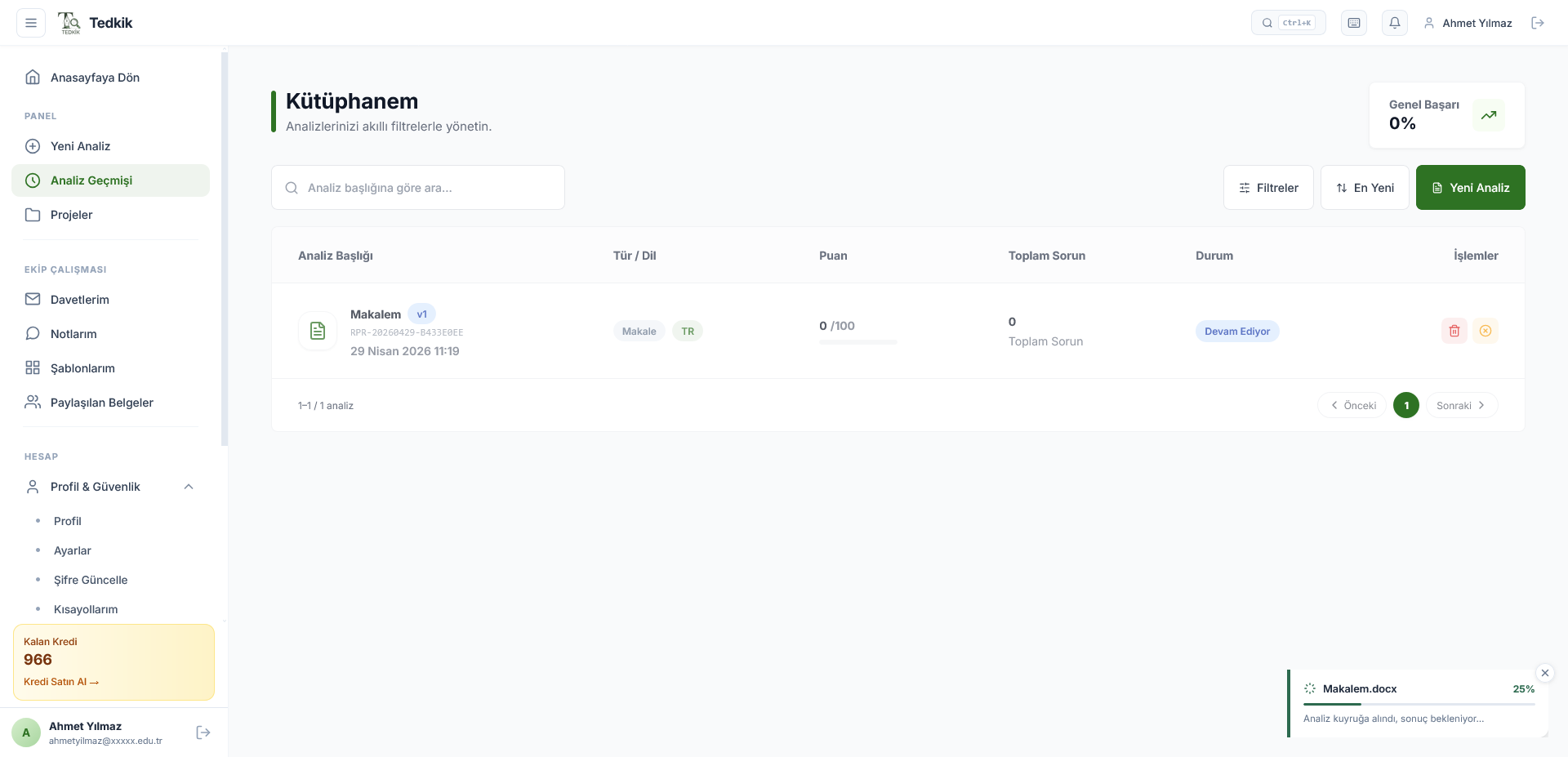Viewport: 1568px width, 757px height.
Task: Open the Ctrl+K search box
Action: pos(1288,23)
